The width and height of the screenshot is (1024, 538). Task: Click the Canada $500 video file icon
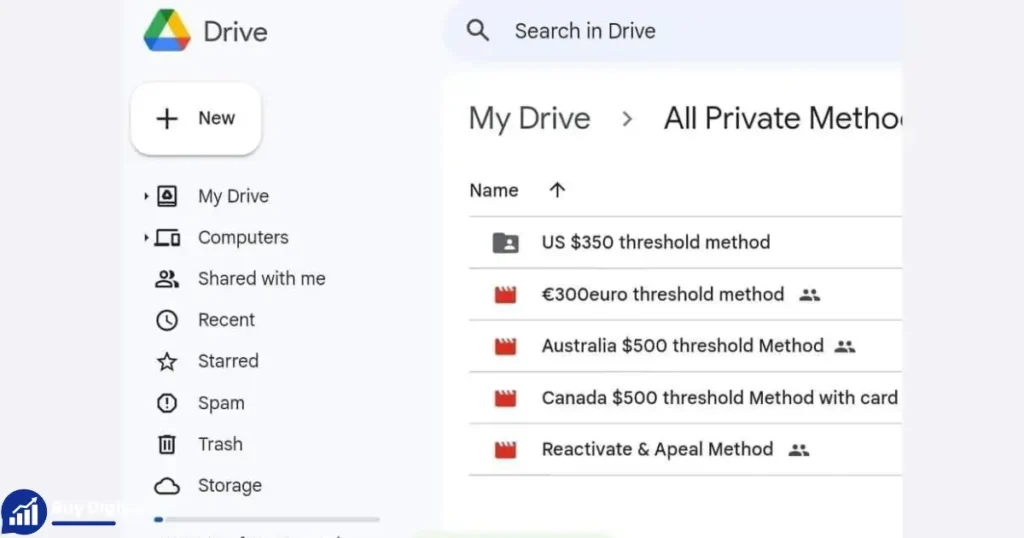coord(505,398)
